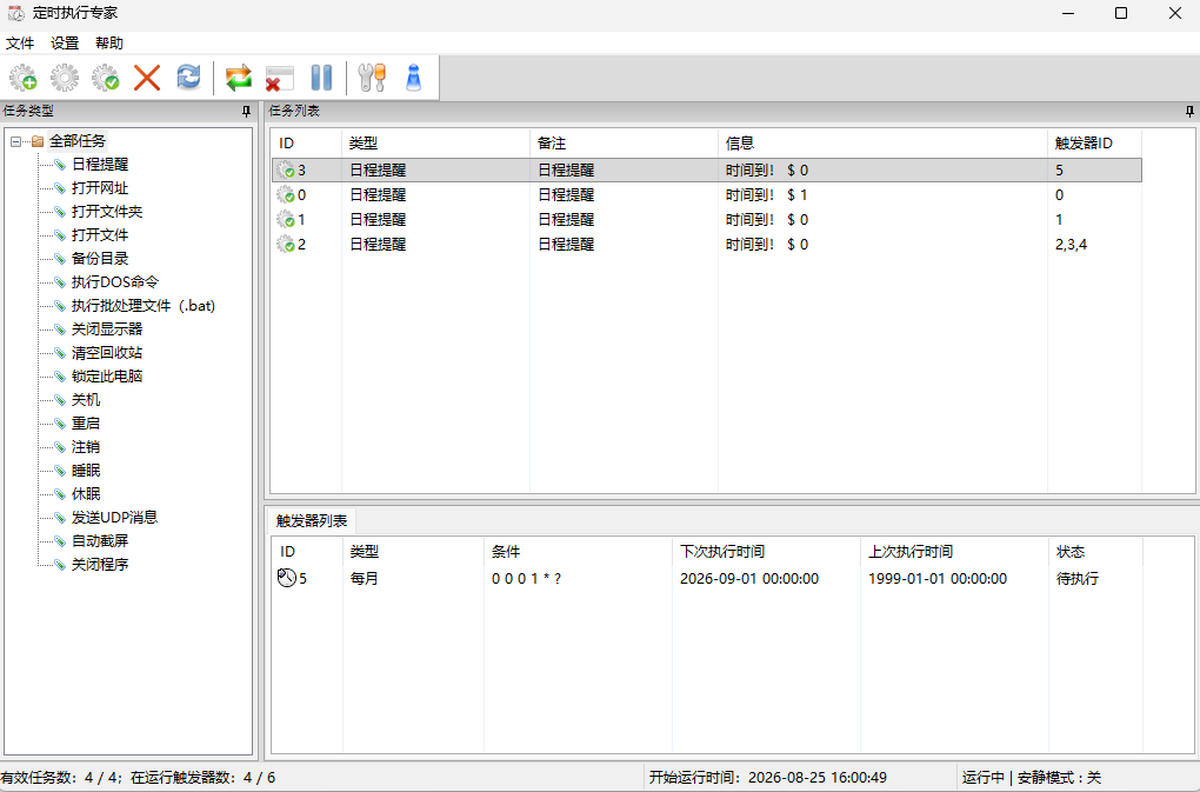Pick 执行批处理文件（.bat) in the tree

(143, 306)
